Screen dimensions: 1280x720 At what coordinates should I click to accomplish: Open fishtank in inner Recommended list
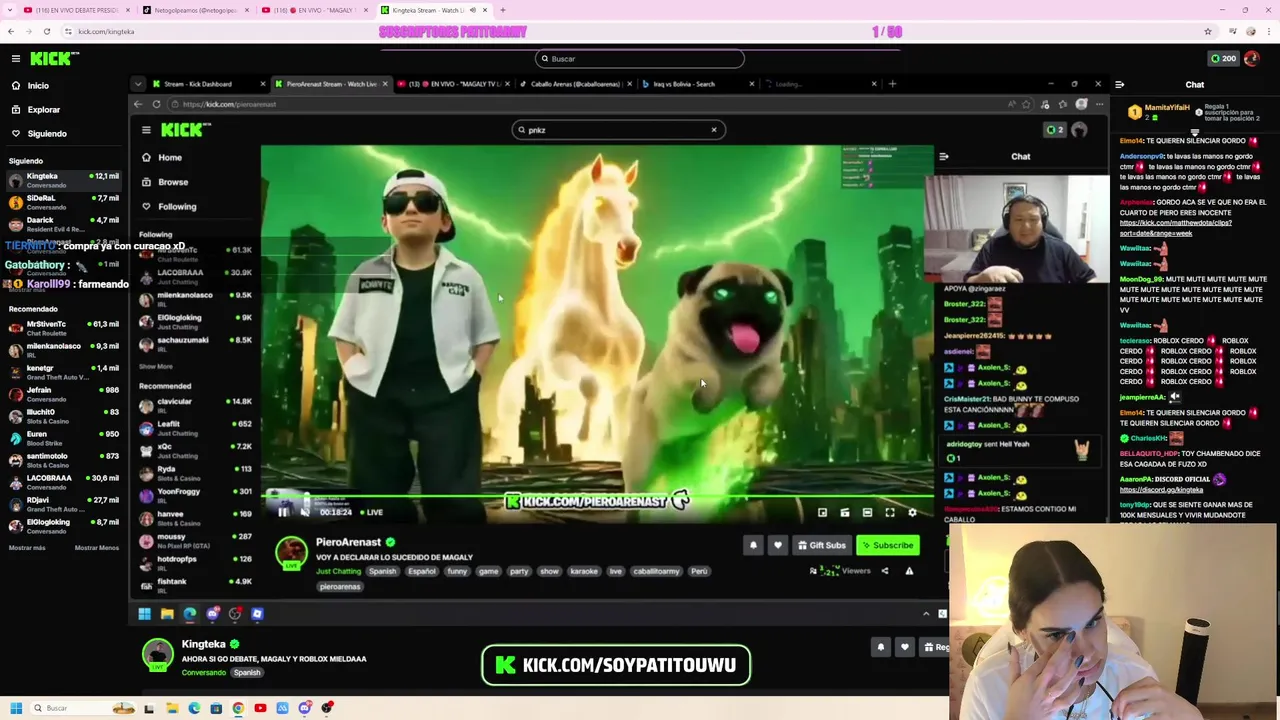pyautogui.click(x=196, y=585)
